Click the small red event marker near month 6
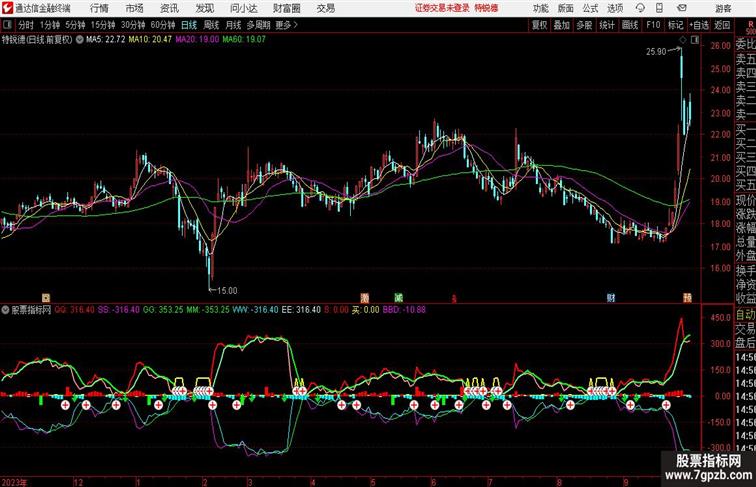 click(454, 299)
